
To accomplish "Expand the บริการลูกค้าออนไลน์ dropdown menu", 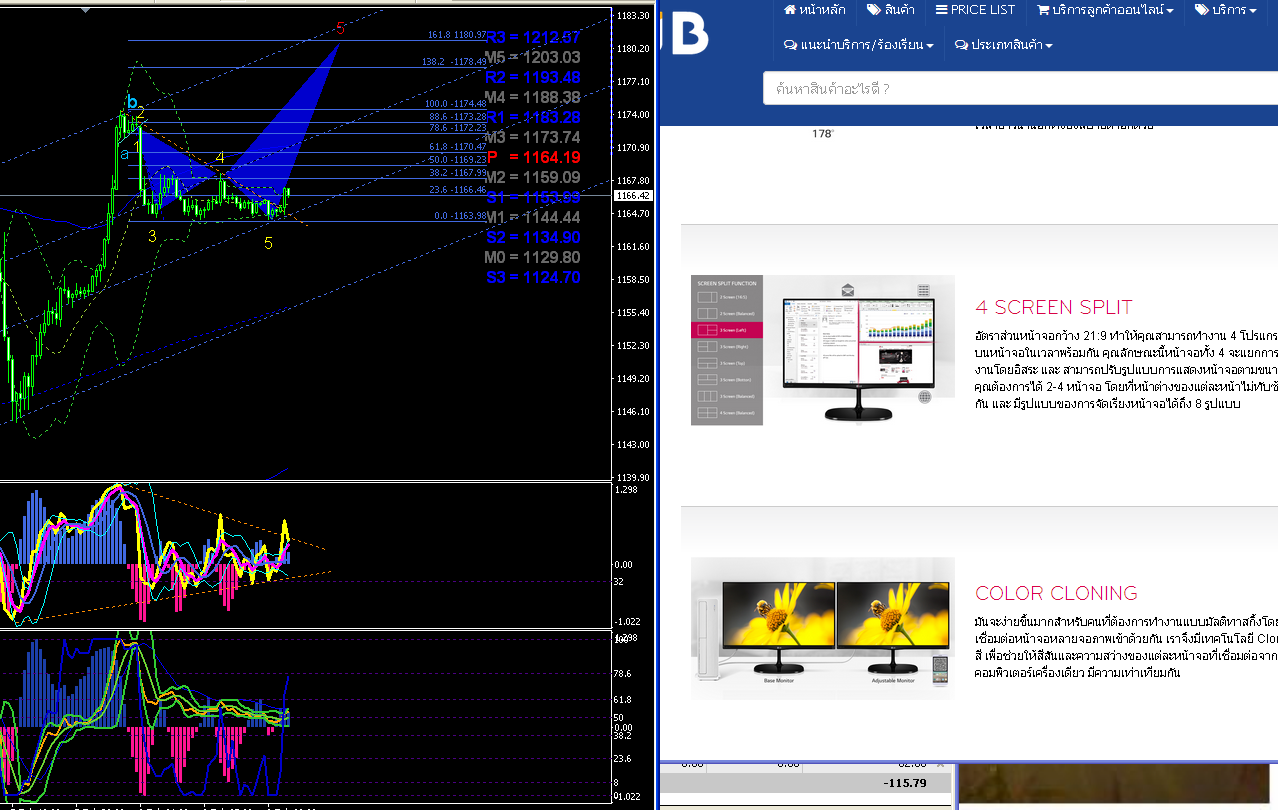I will 1105,10.
